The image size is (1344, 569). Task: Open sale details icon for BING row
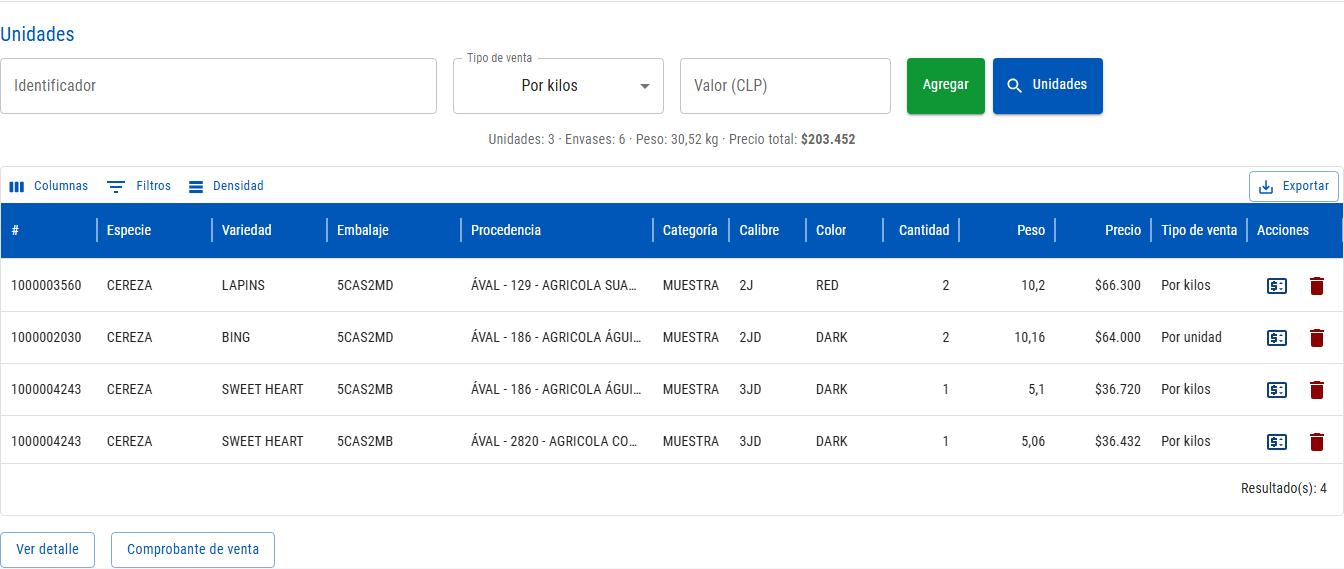click(x=1276, y=338)
